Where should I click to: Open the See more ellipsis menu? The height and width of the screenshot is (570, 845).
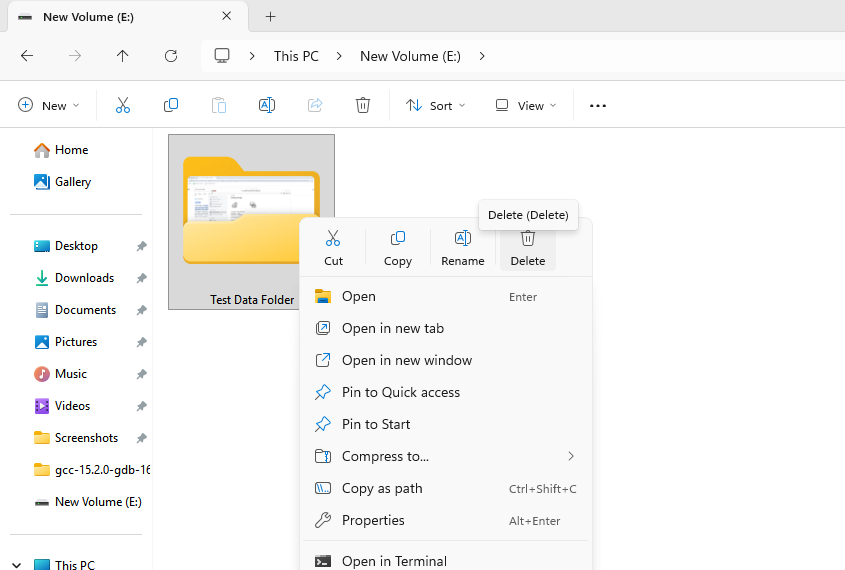[598, 105]
